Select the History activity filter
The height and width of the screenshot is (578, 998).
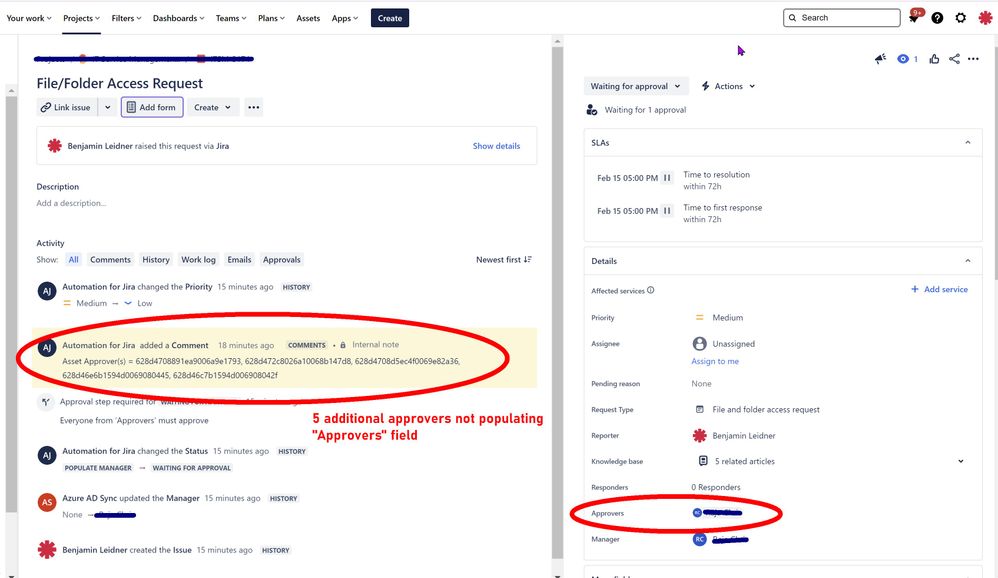(156, 260)
